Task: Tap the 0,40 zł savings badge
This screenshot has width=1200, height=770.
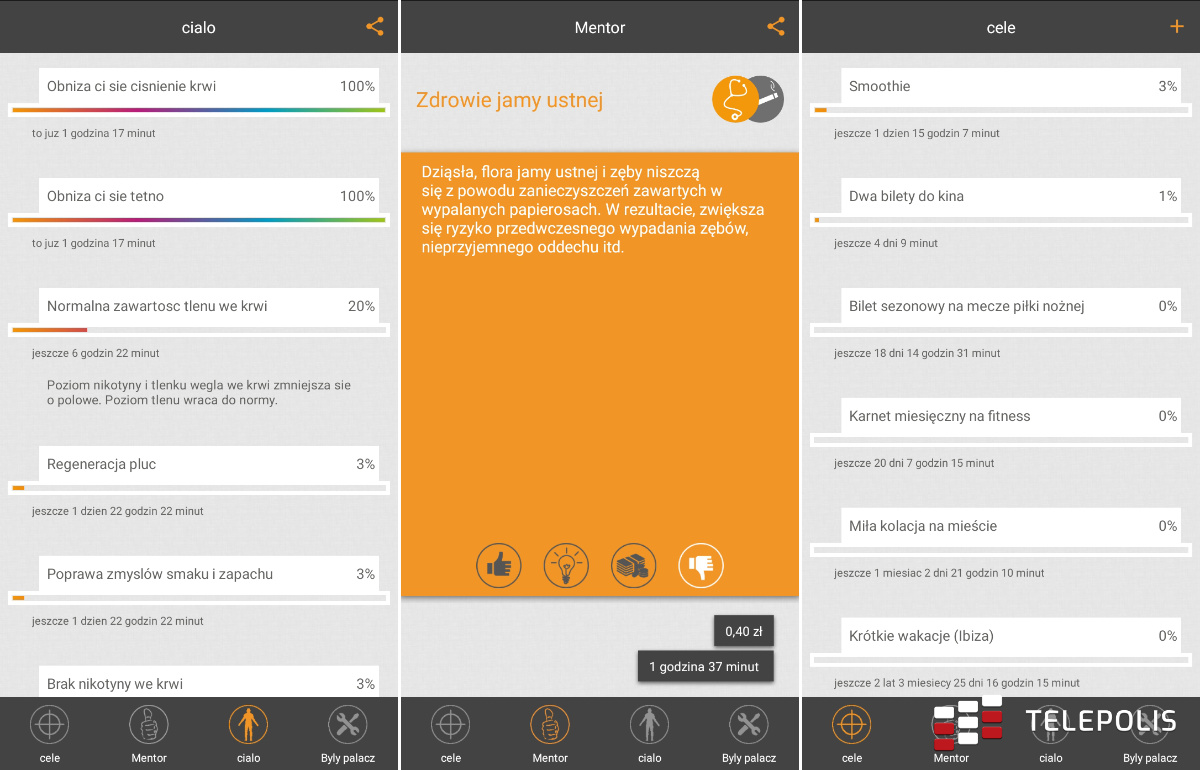Action: point(743,631)
